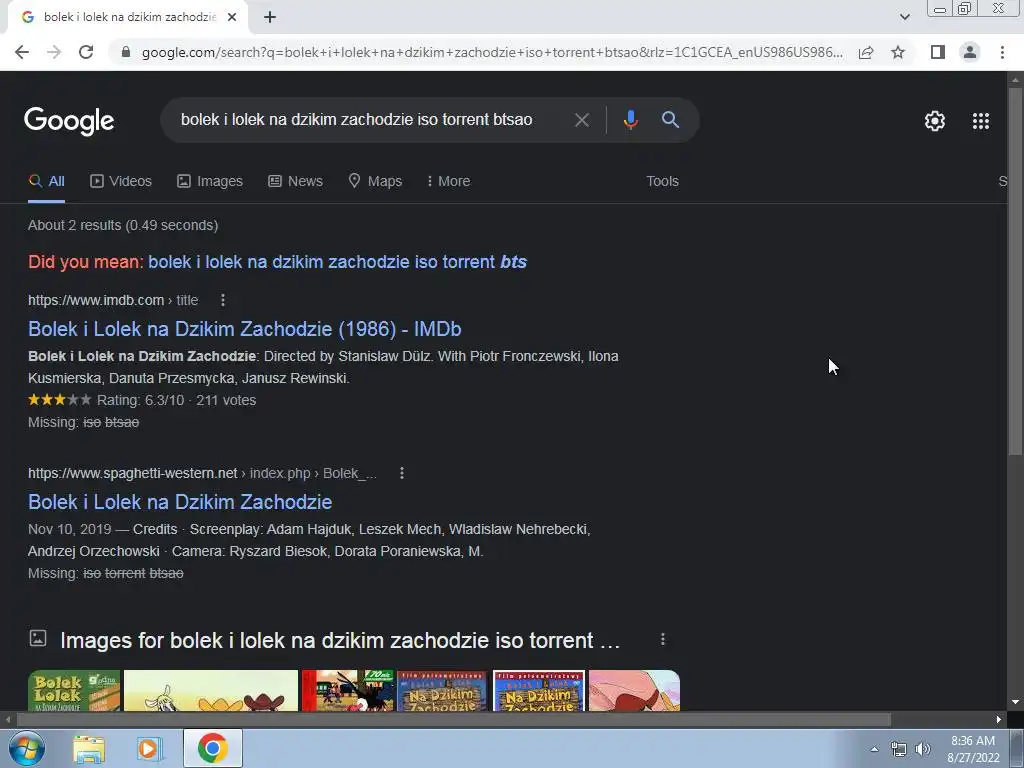The width and height of the screenshot is (1024, 768).
Task: Open a new browser tab
Action: (x=270, y=17)
